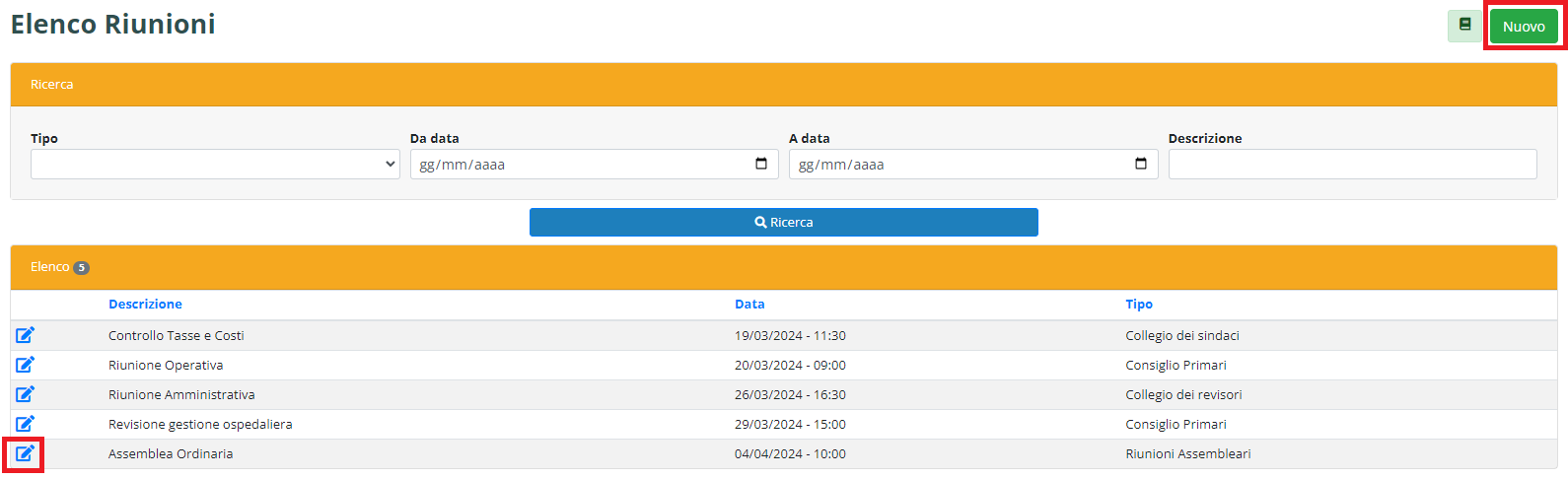The width and height of the screenshot is (1568, 479).
Task: Open the Assemblea Ordinaria edit icon
Action: (x=25, y=453)
